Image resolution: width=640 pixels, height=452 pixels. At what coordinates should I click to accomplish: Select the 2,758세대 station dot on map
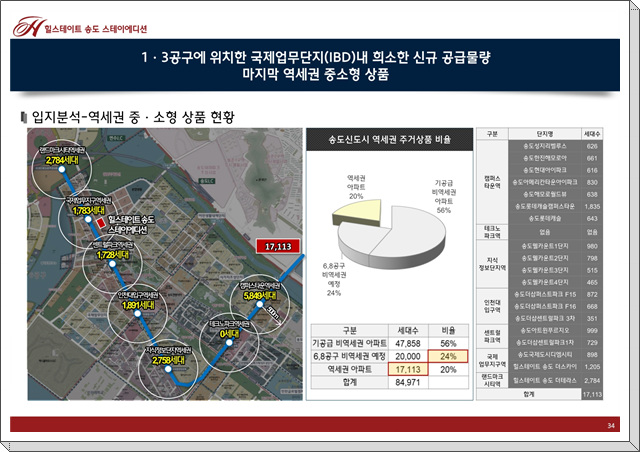168,369
